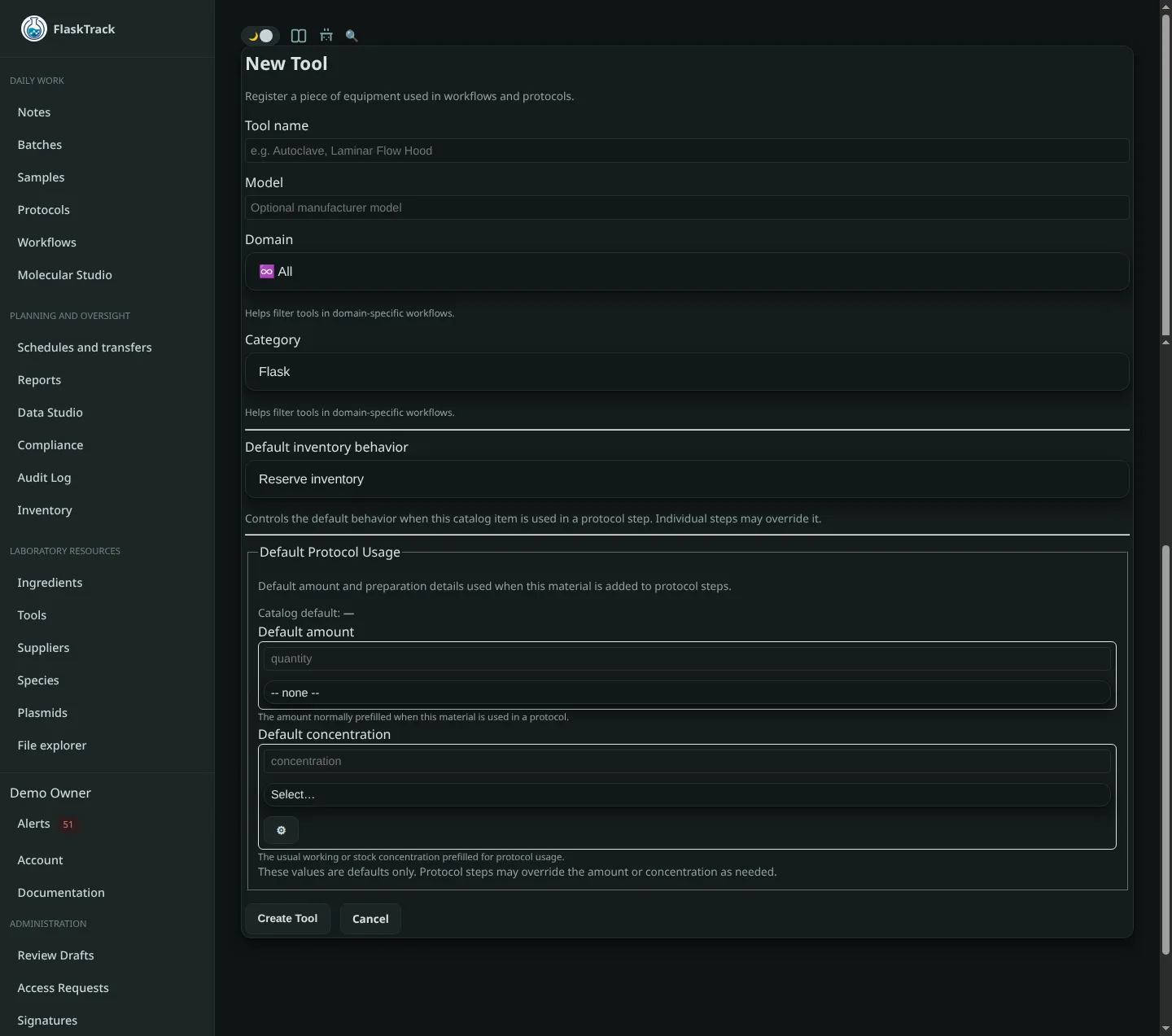Click the split columns layout icon

(x=299, y=36)
